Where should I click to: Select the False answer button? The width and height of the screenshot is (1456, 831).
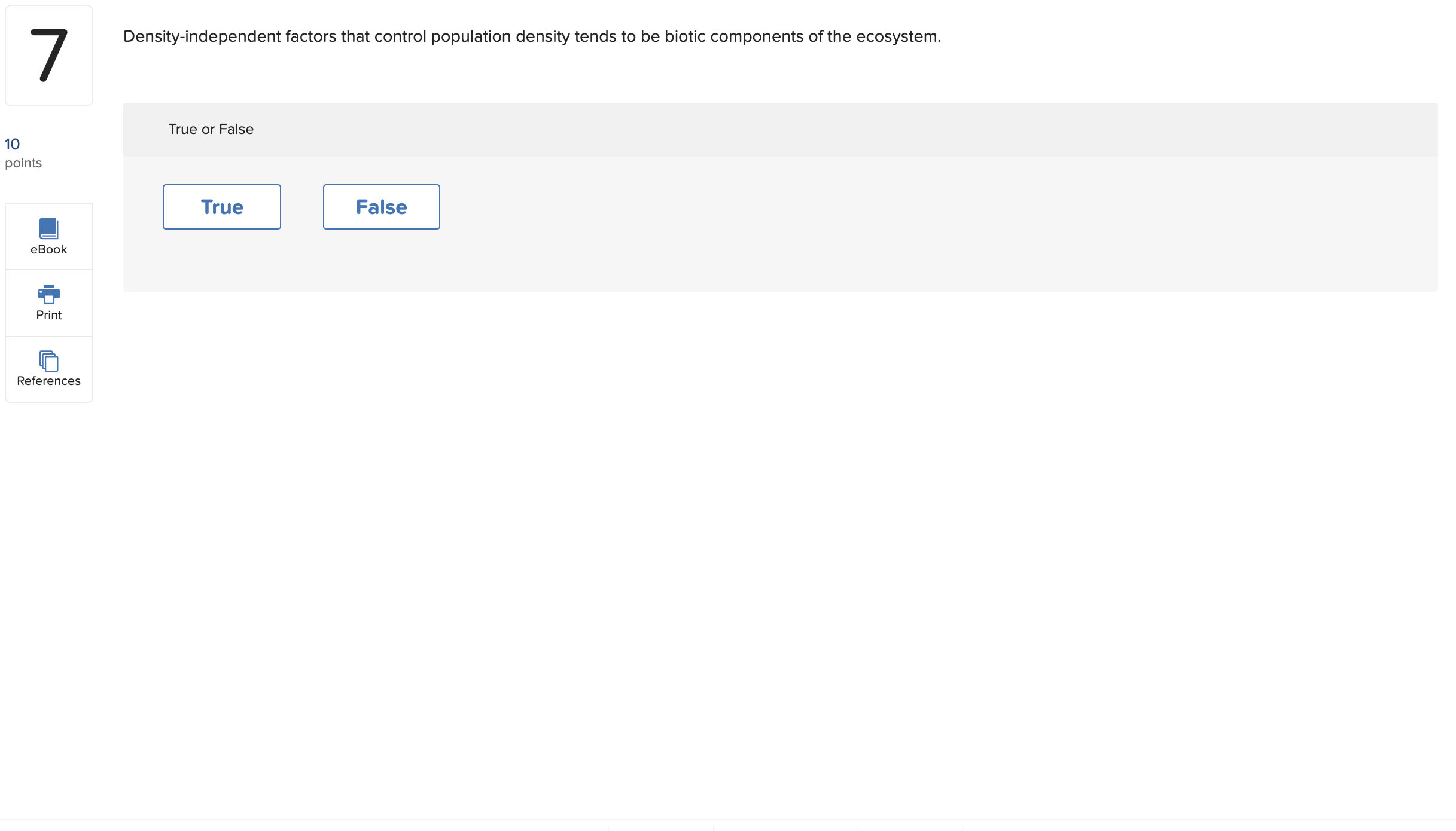click(x=381, y=207)
